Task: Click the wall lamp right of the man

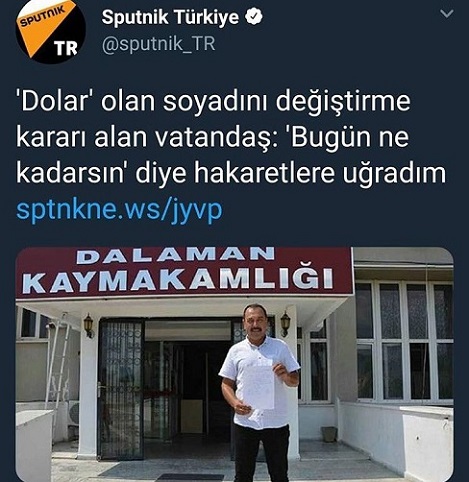Action: (285, 324)
